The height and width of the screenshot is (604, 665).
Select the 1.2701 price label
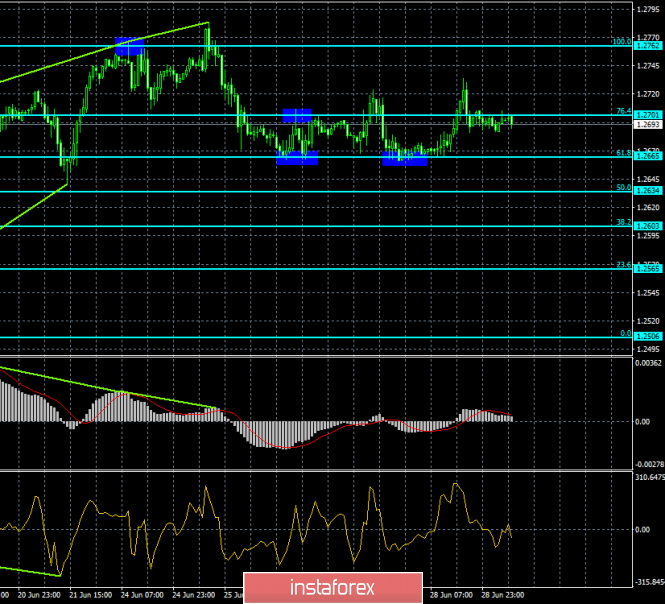[647, 116]
